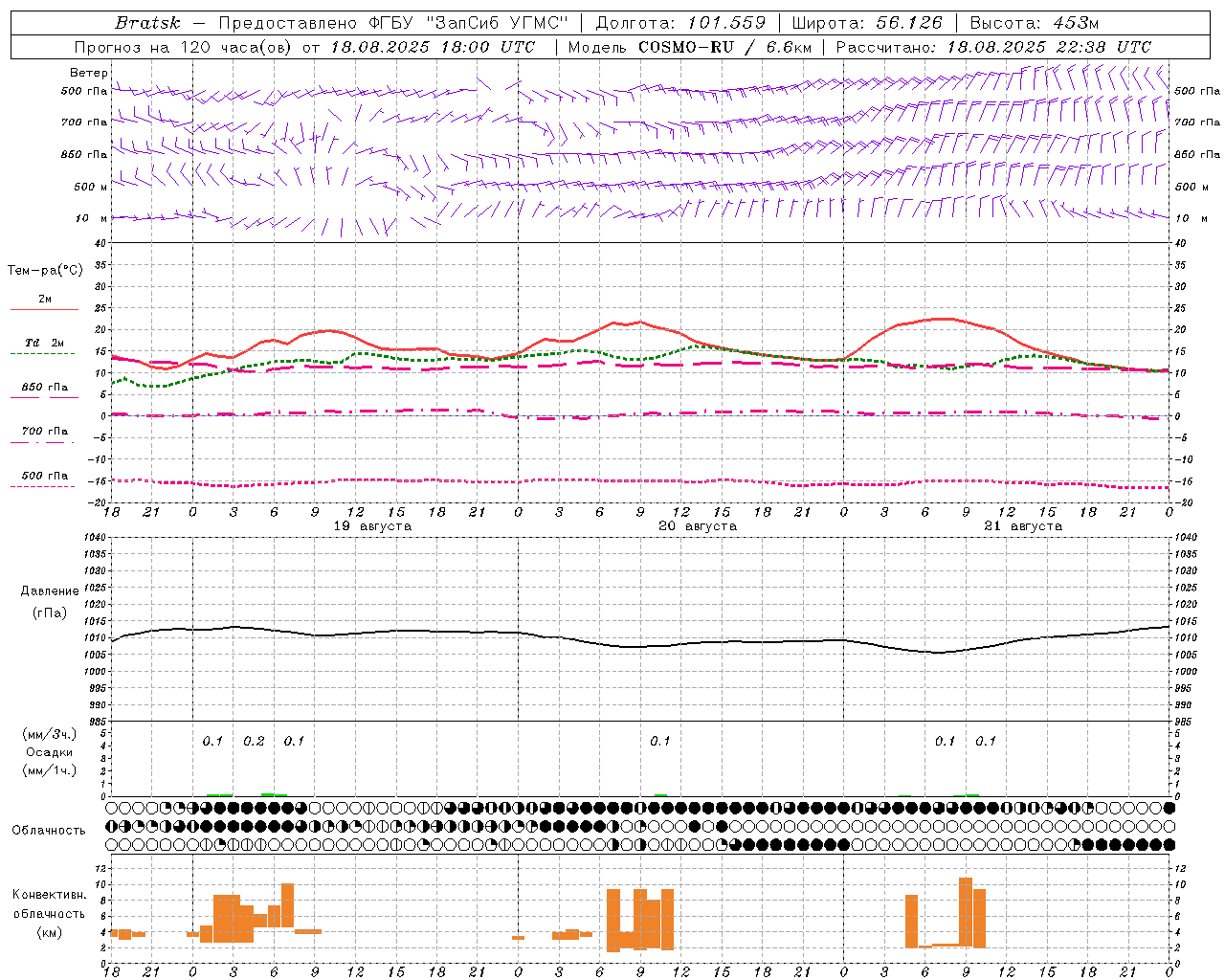The image size is (1225, 980).
Task: Click the 20 августа date label
Action: pyautogui.click(x=698, y=526)
